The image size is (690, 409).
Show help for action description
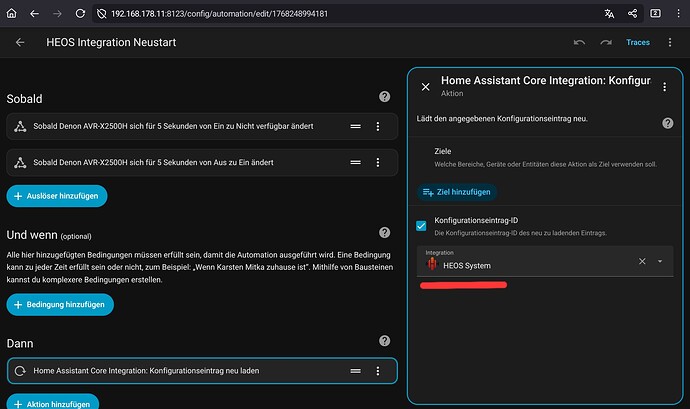(x=668, y=123)
